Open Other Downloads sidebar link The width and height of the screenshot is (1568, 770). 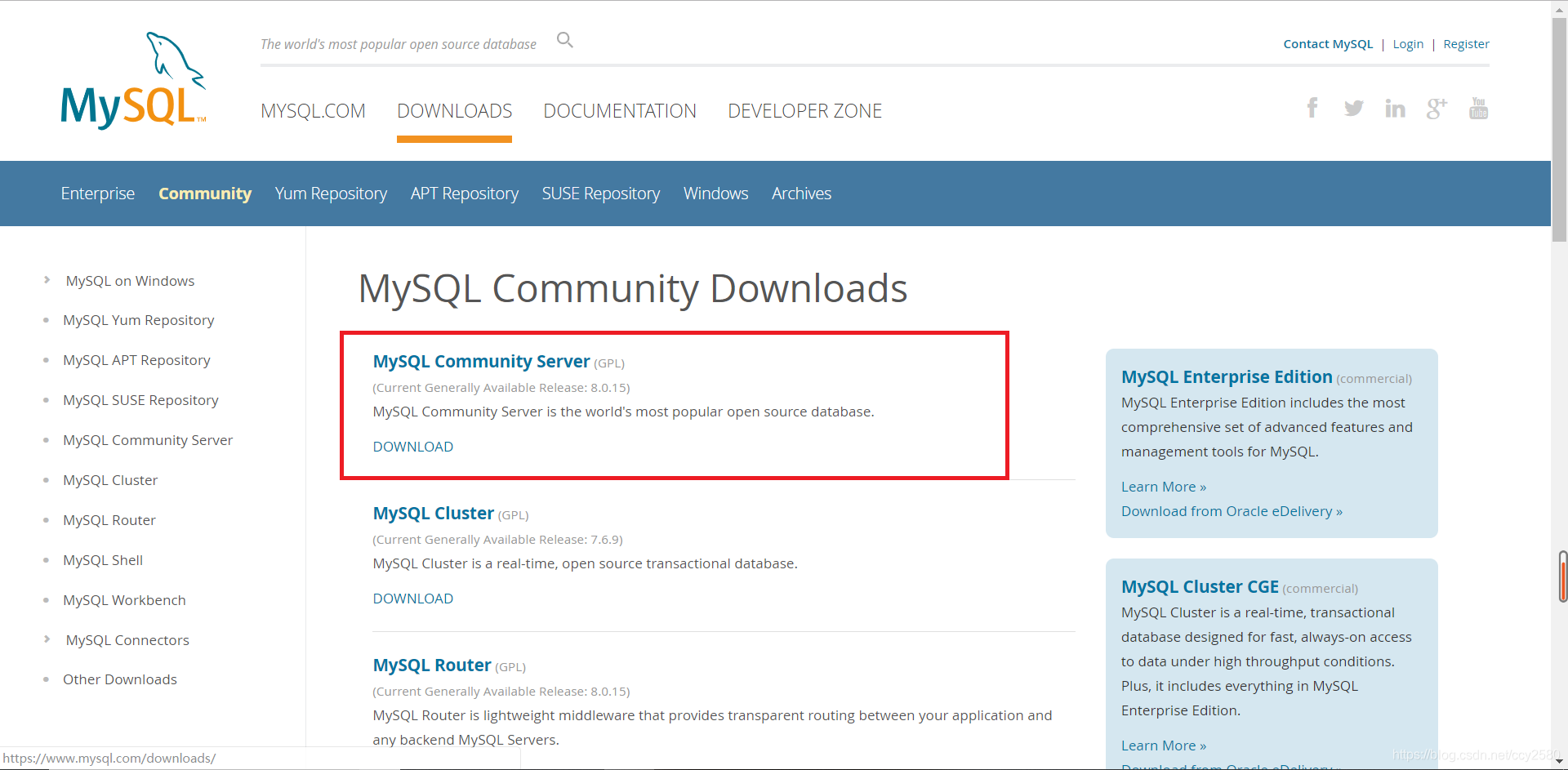tap(120, 679)
